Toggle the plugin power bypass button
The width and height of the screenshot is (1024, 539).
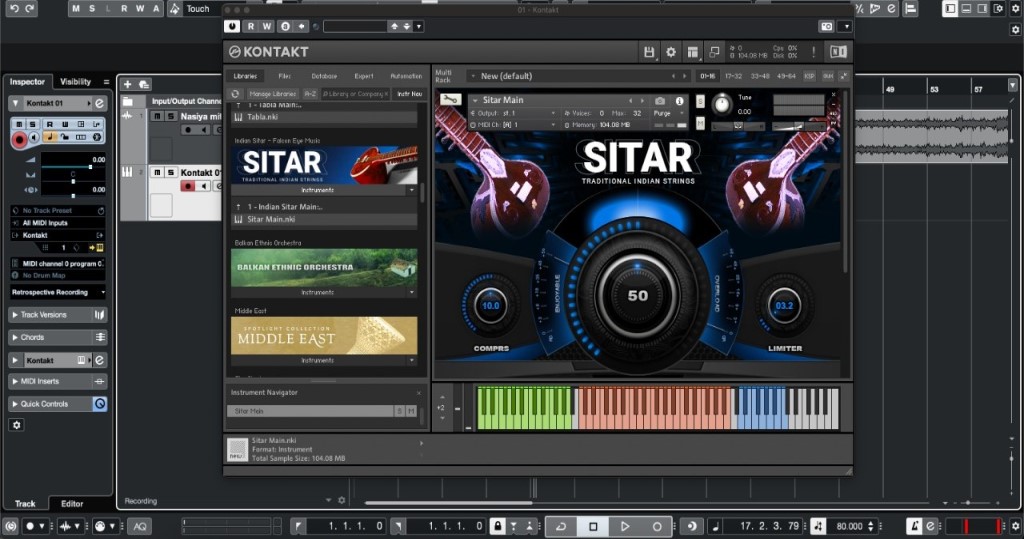(232, 26)
